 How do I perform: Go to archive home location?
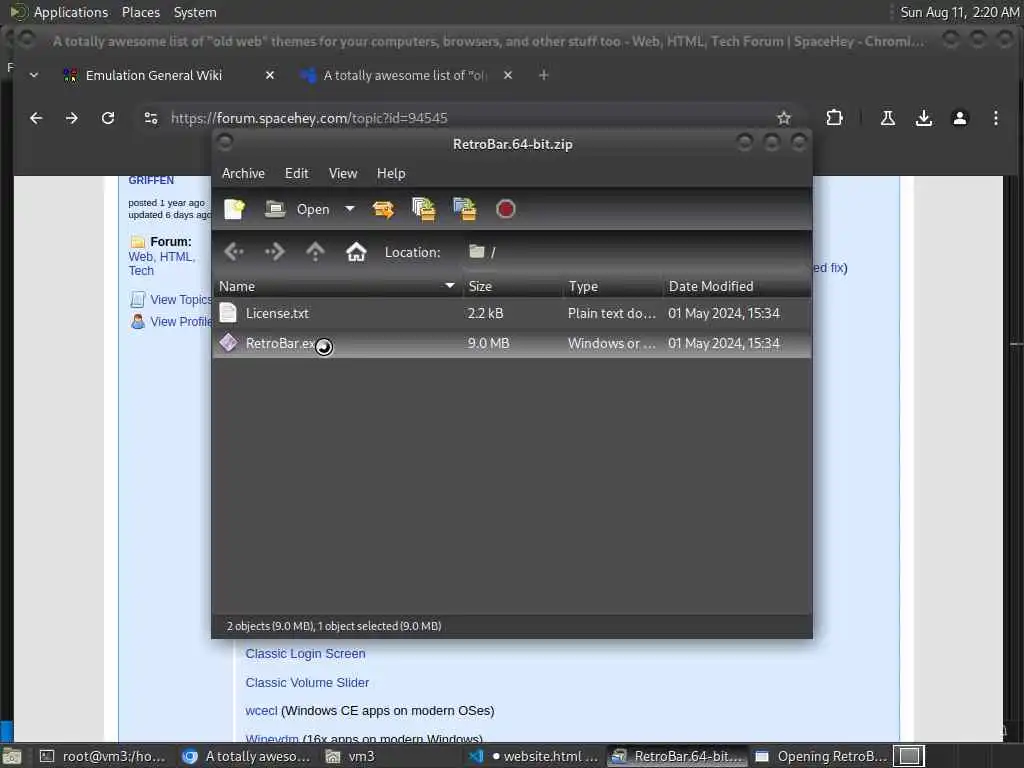[356, 251]
